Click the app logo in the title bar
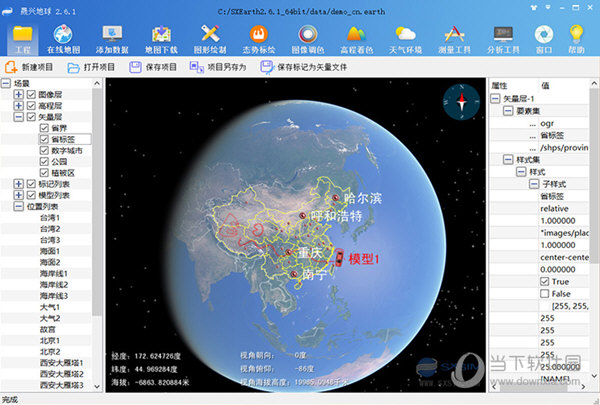Screen dimensions: 600x405 pyautogui.click(x=8, y=11)
